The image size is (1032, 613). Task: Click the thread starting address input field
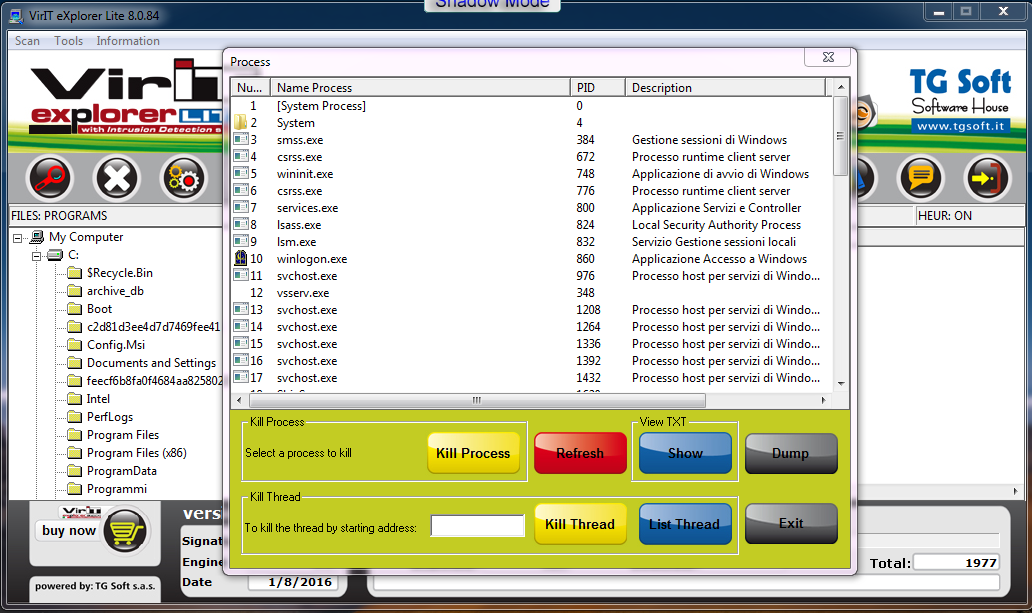point(477,526)
